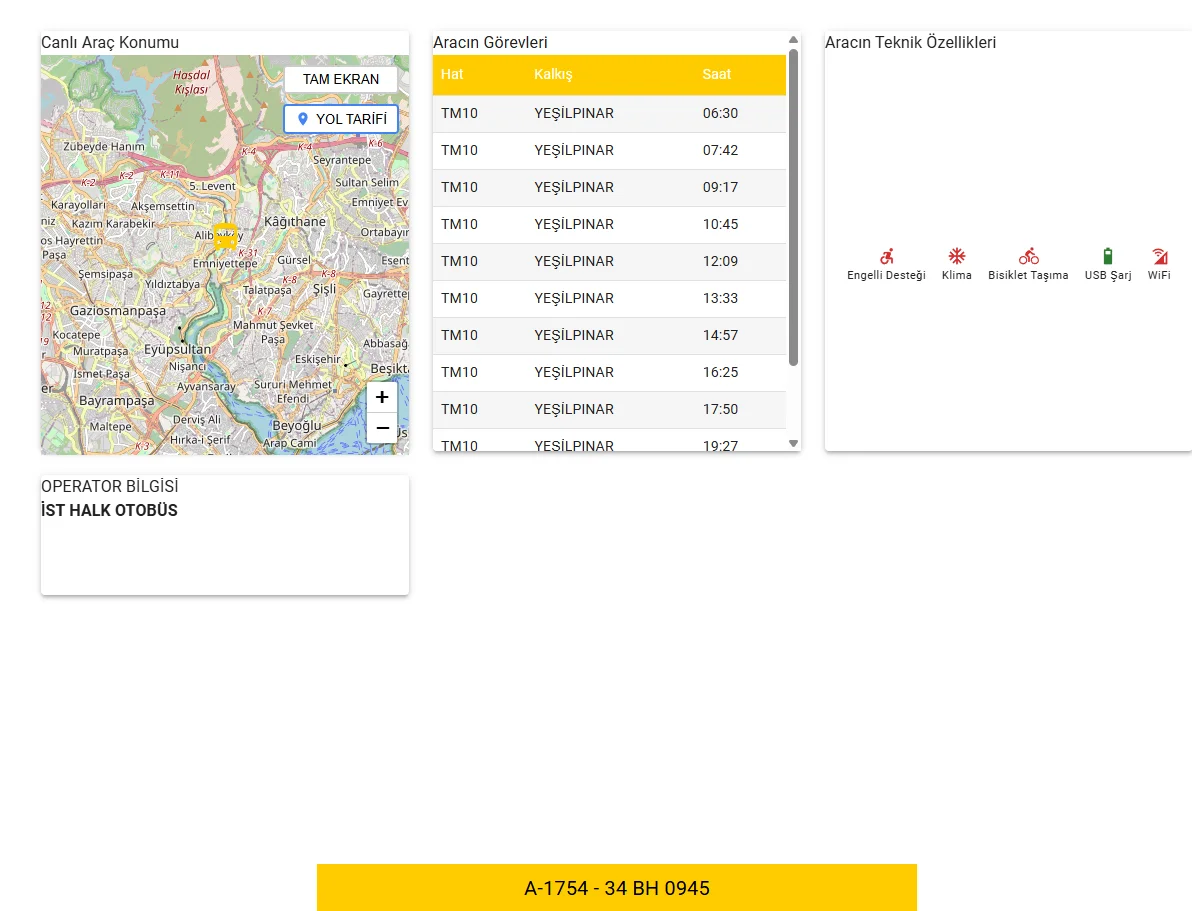Click the Klima snowflake icon

click(956, 256)
